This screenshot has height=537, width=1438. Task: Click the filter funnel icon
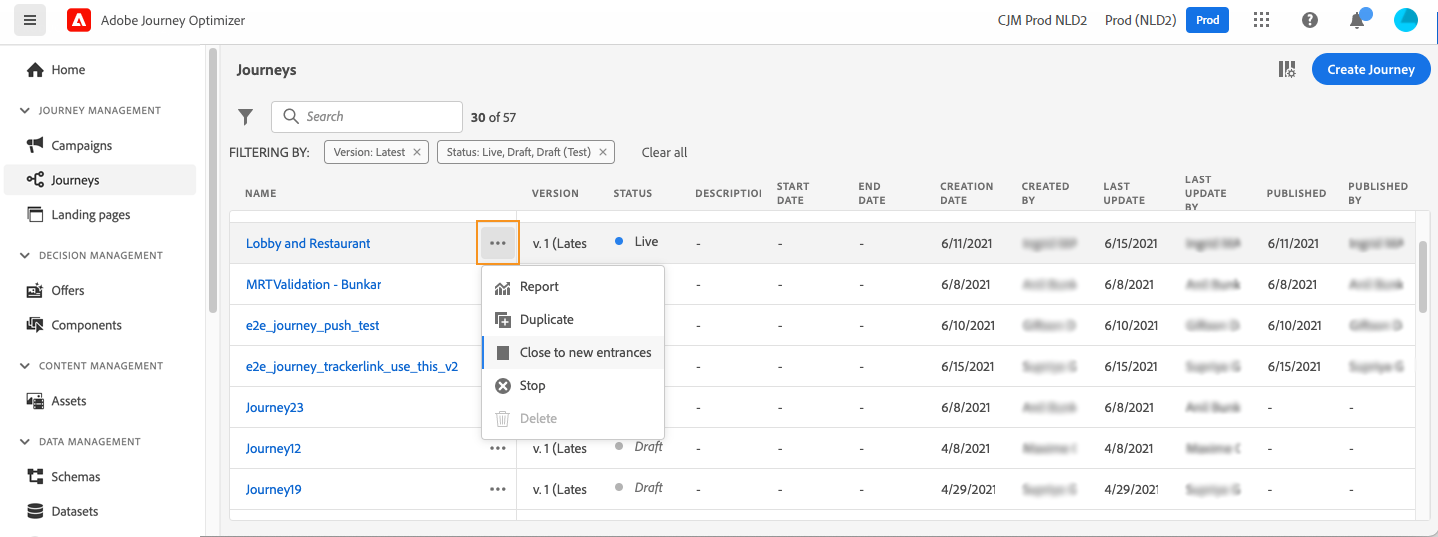pyautogui.click(x=245, y=117)
